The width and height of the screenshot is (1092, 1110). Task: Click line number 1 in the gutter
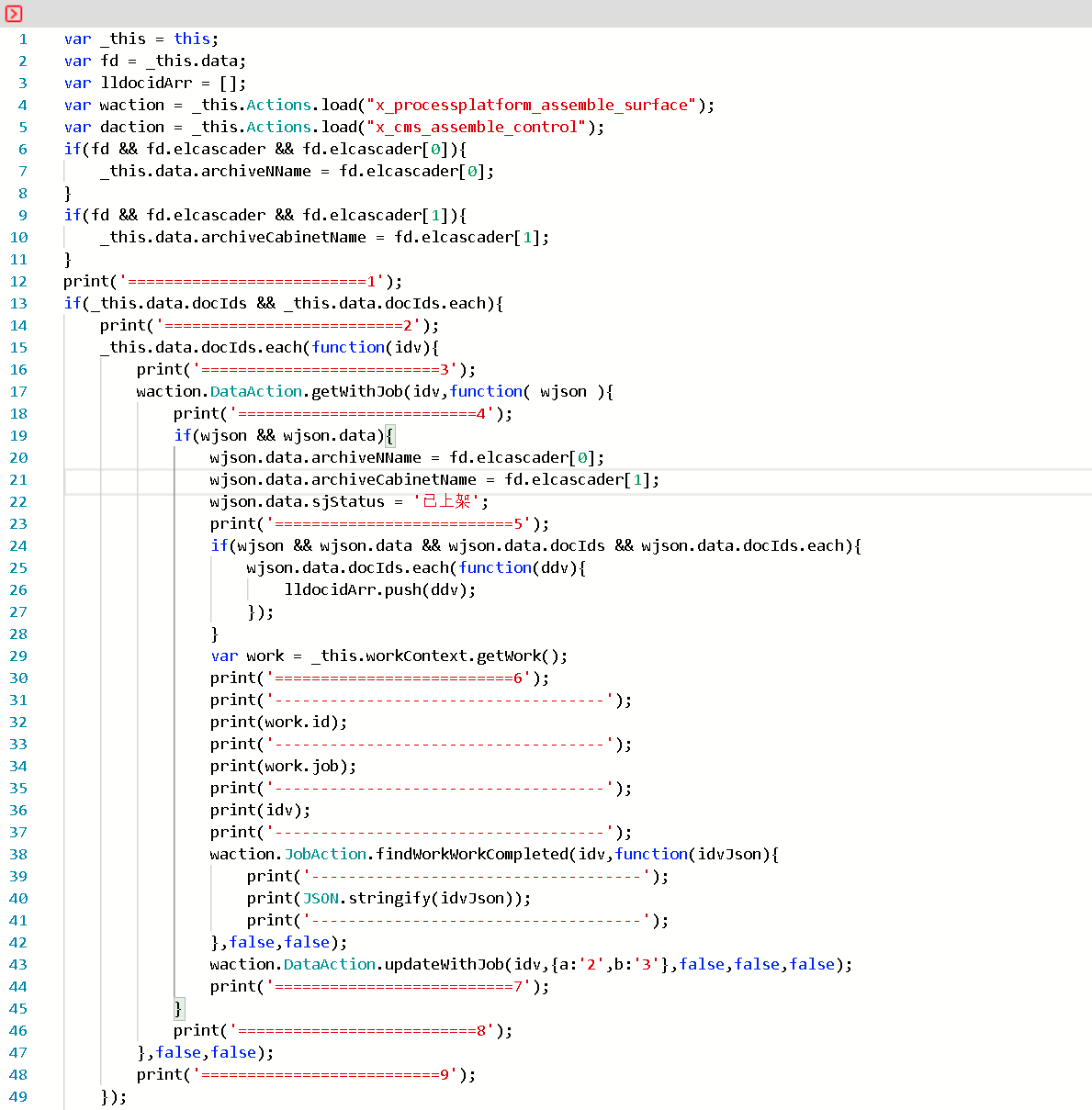point(23,39)
